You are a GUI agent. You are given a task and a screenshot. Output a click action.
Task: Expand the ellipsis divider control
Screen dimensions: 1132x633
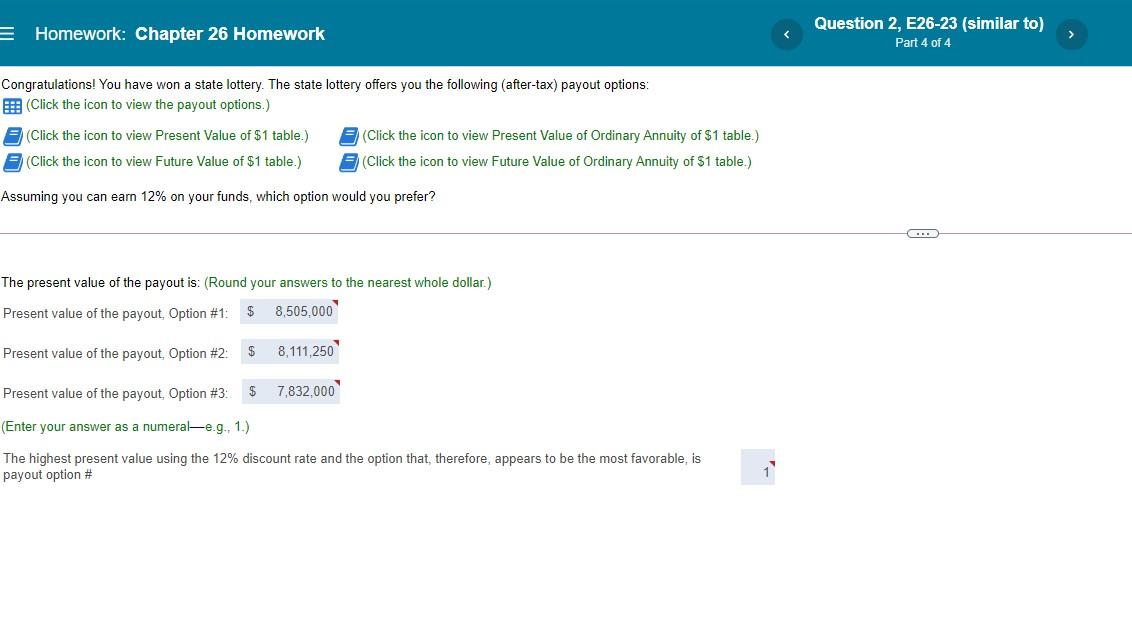tap(922, 233)
